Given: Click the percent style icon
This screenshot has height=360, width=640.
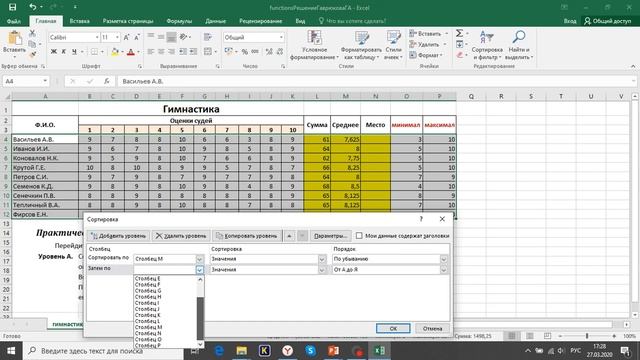Looking at the screenshot, I should tap(244, 51).
